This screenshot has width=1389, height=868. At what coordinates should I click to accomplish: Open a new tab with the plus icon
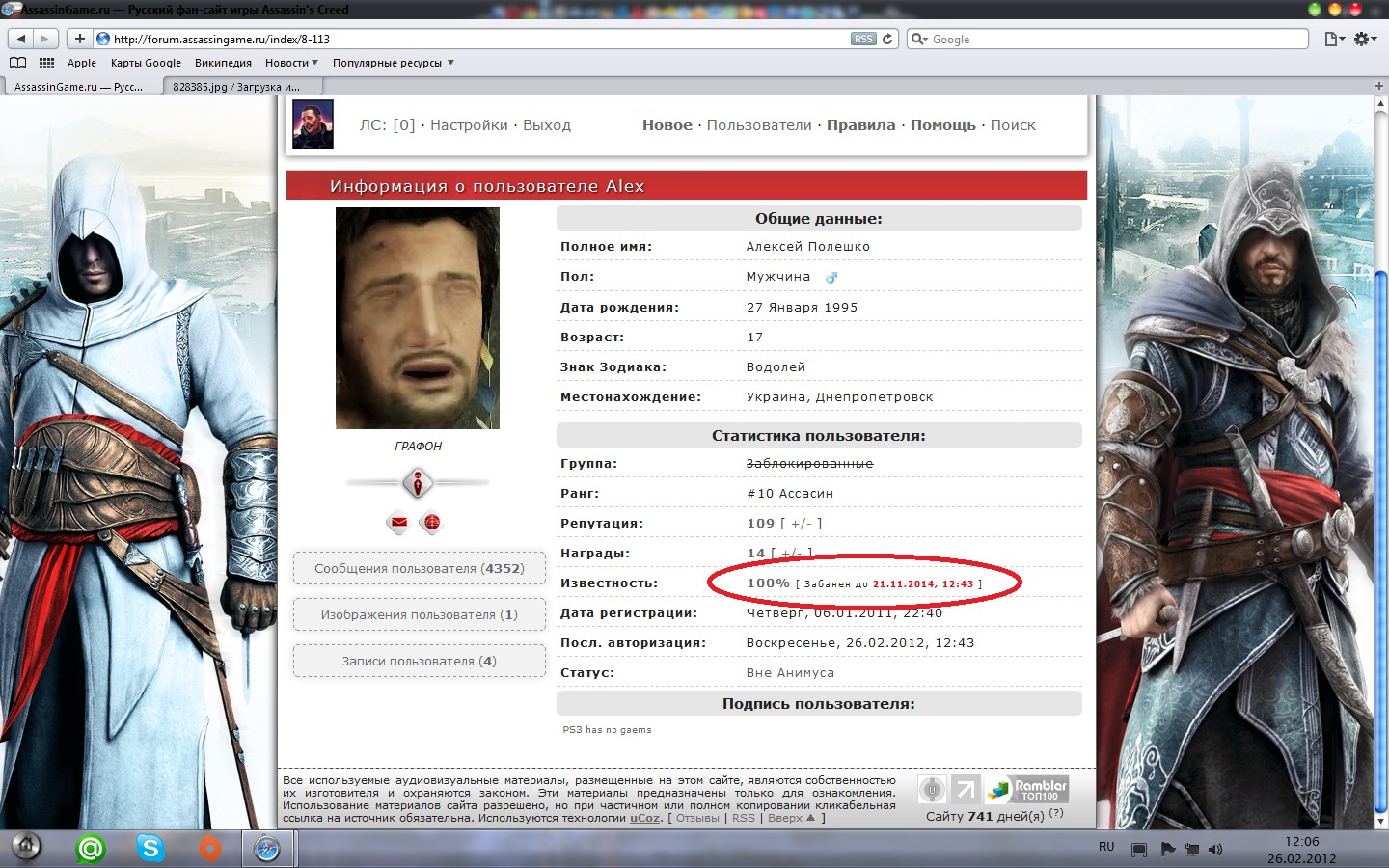1379,86
